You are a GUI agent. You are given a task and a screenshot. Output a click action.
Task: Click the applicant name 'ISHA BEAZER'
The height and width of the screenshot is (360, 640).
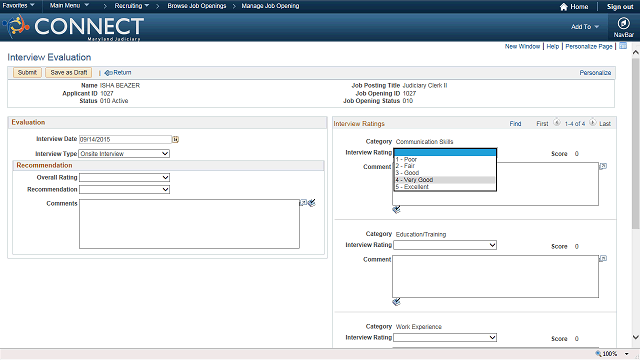click(120, 86)
